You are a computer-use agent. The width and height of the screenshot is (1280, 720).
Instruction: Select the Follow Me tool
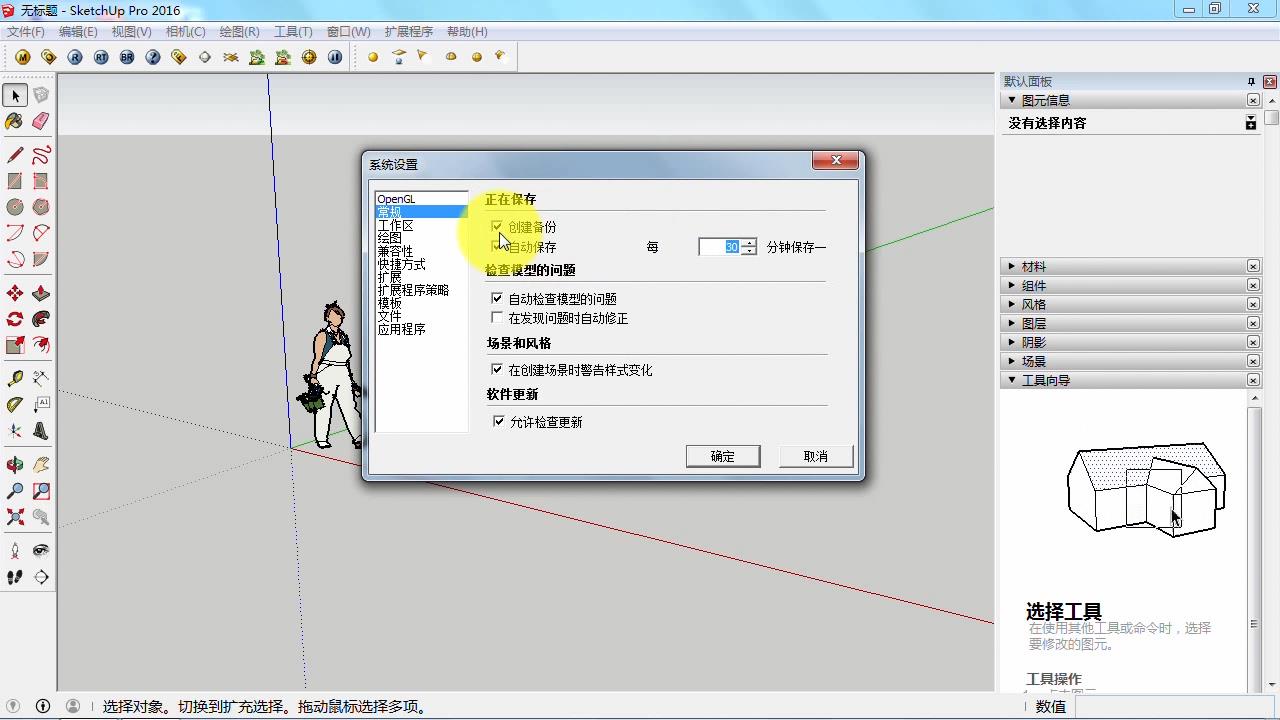pos(41,319)
